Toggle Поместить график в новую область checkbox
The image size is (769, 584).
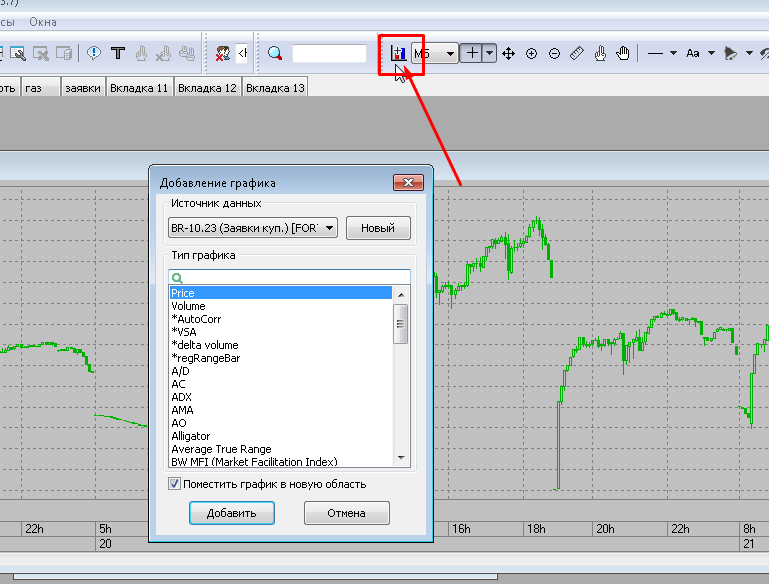tap(174, 484)
